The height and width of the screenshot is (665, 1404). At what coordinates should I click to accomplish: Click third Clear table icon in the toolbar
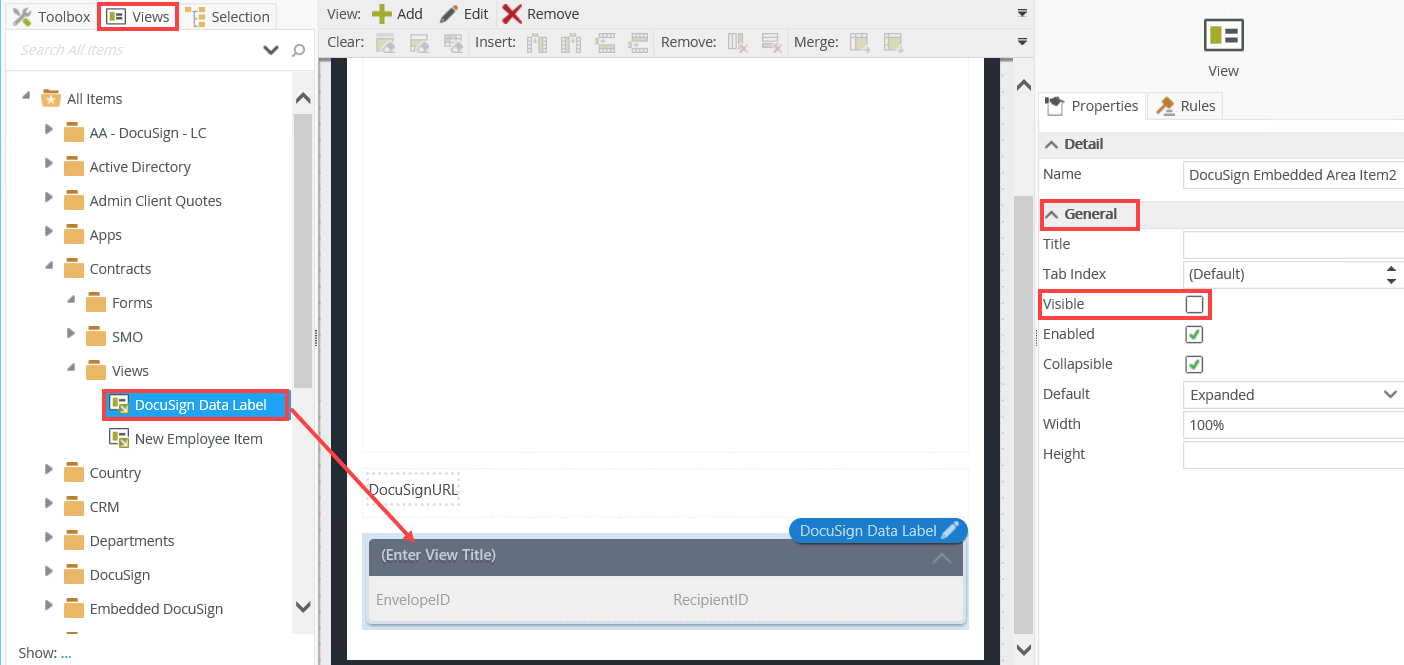click(x=454, y=42)
